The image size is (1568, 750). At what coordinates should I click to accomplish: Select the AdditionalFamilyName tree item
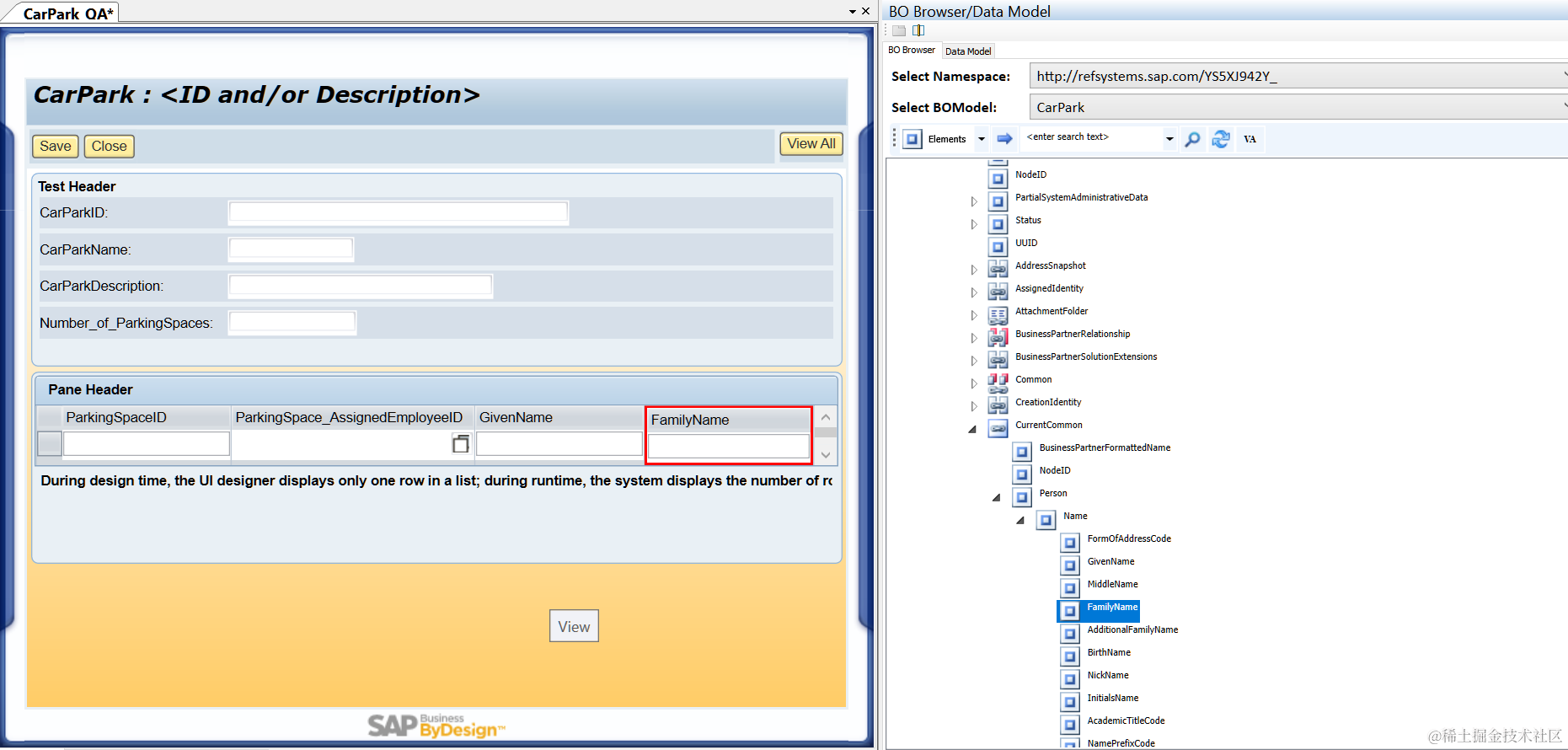coord(1132,630)
